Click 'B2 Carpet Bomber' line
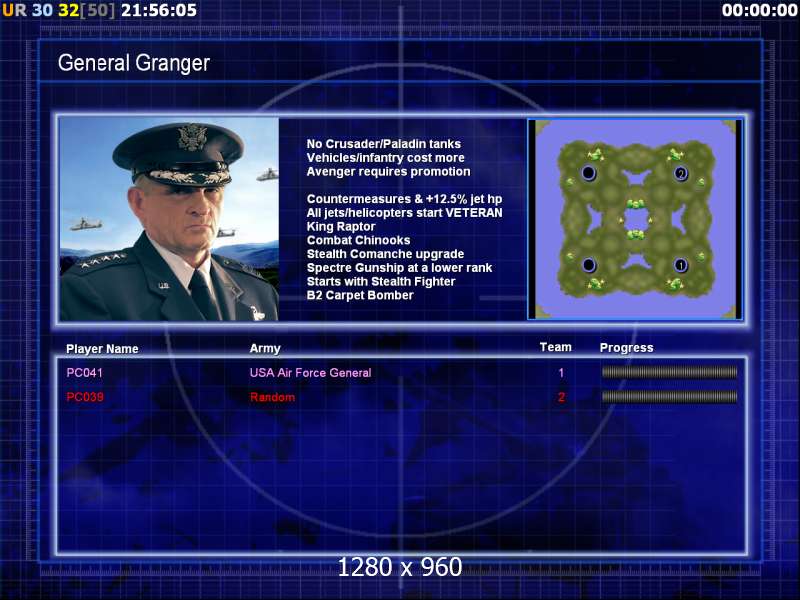The image size is (800, 600). (x=360, y=295)
